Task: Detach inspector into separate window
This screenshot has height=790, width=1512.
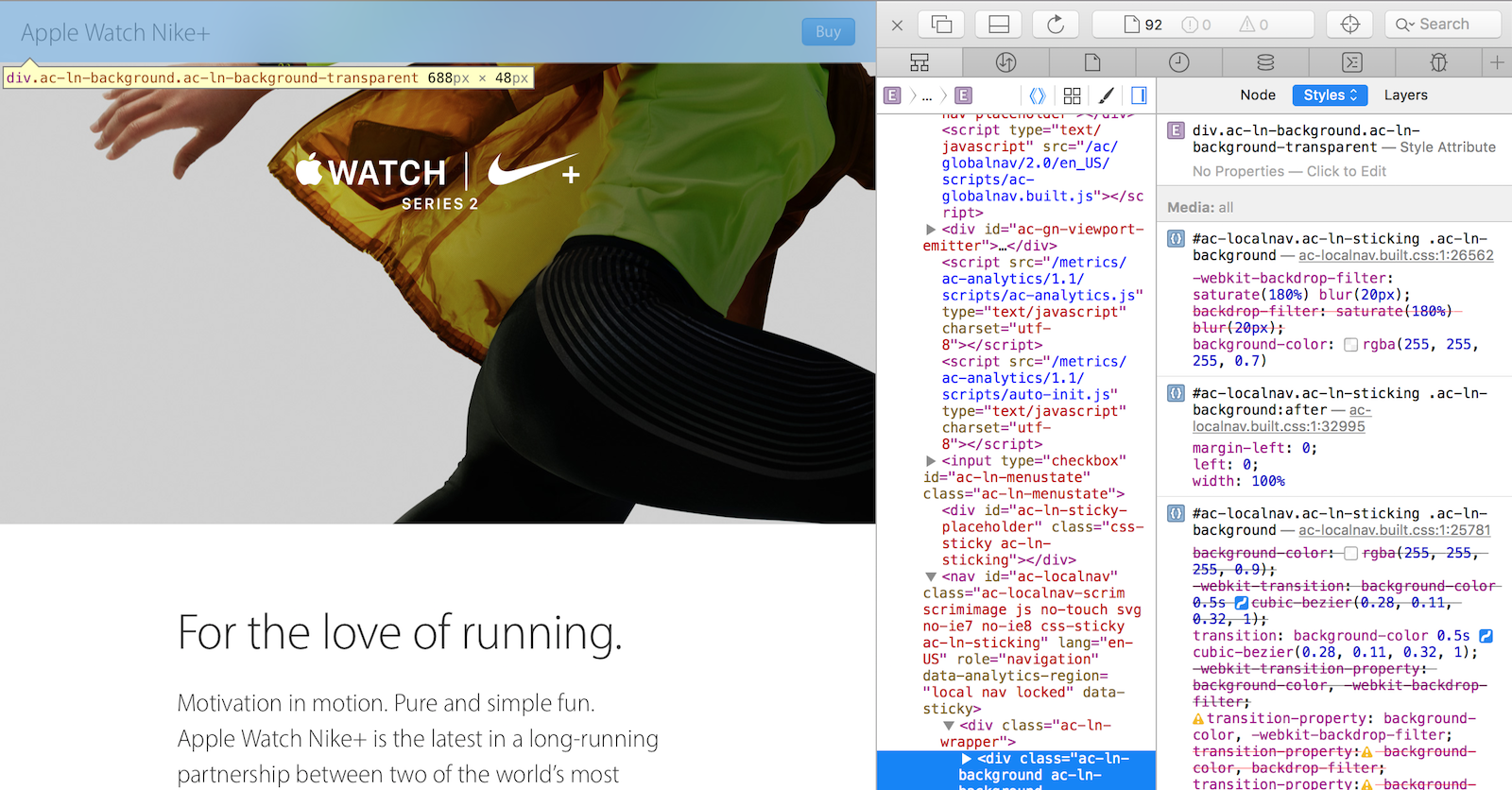Action: pos(941,25)
